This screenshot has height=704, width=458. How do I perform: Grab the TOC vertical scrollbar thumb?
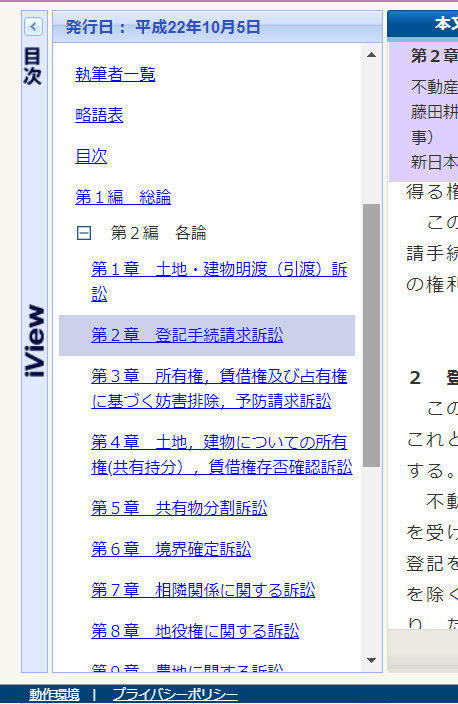(x=371, y=336)
